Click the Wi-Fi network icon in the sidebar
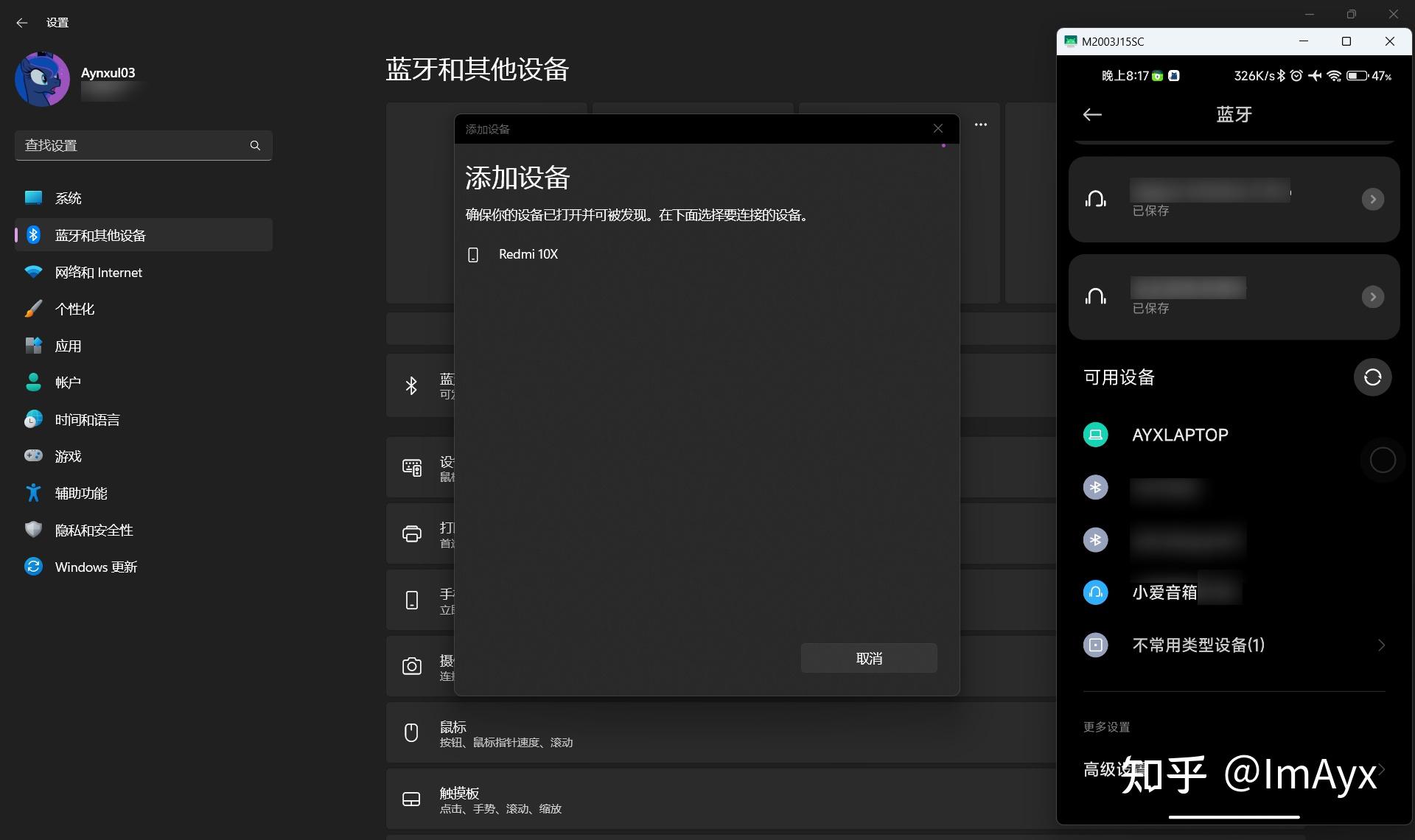This screenshot has width=1415, height=840. [33, 272]
